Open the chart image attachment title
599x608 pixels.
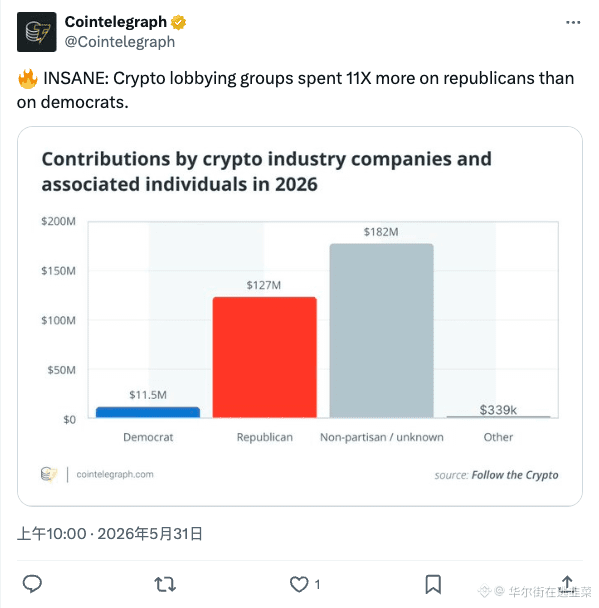(266, 171)
